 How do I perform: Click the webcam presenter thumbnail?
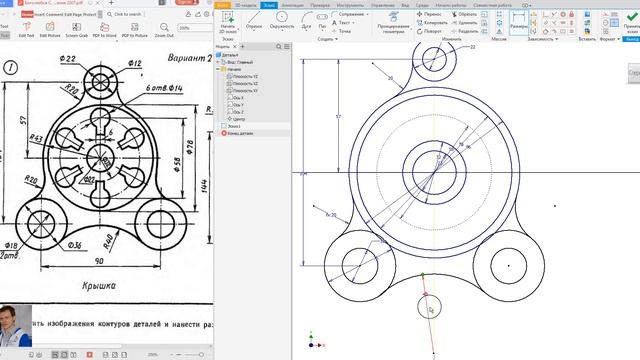tap(16, 326)
